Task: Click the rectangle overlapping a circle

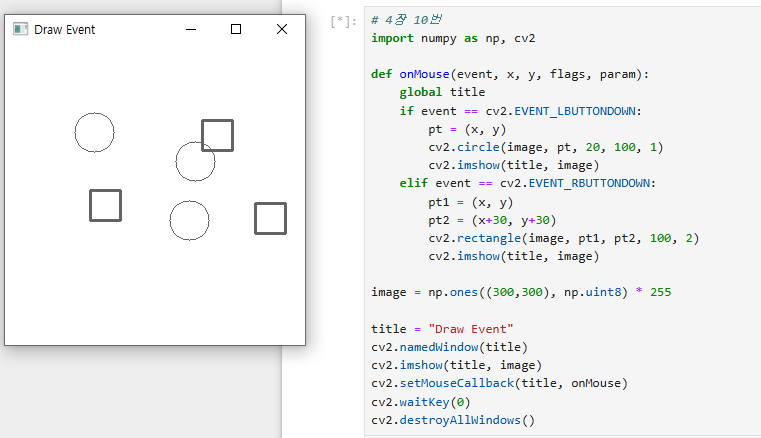Action: (x=217, y=135)
